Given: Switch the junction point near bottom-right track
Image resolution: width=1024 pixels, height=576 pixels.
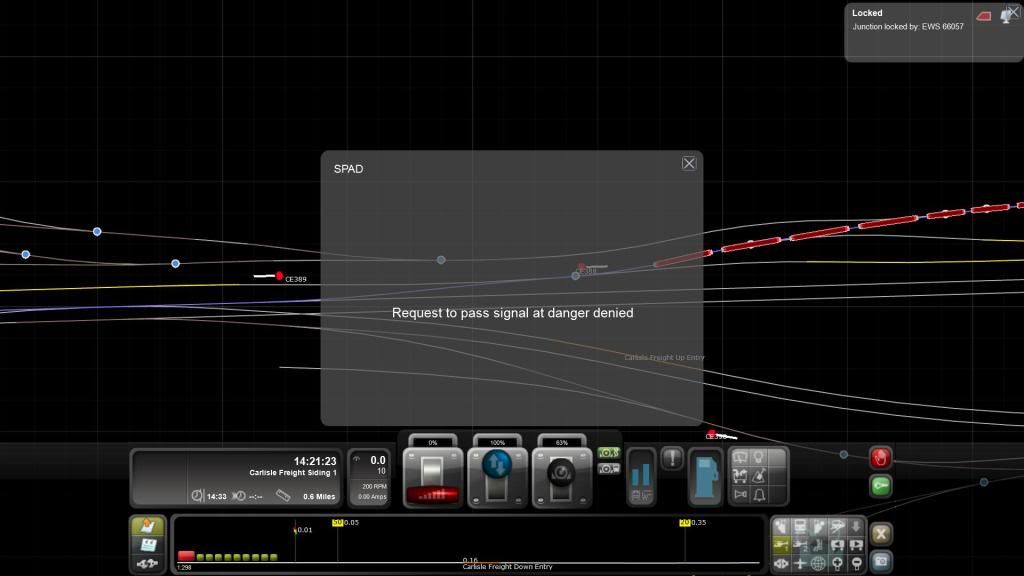Looking at the screenshot, I should (x=984, y=482).
